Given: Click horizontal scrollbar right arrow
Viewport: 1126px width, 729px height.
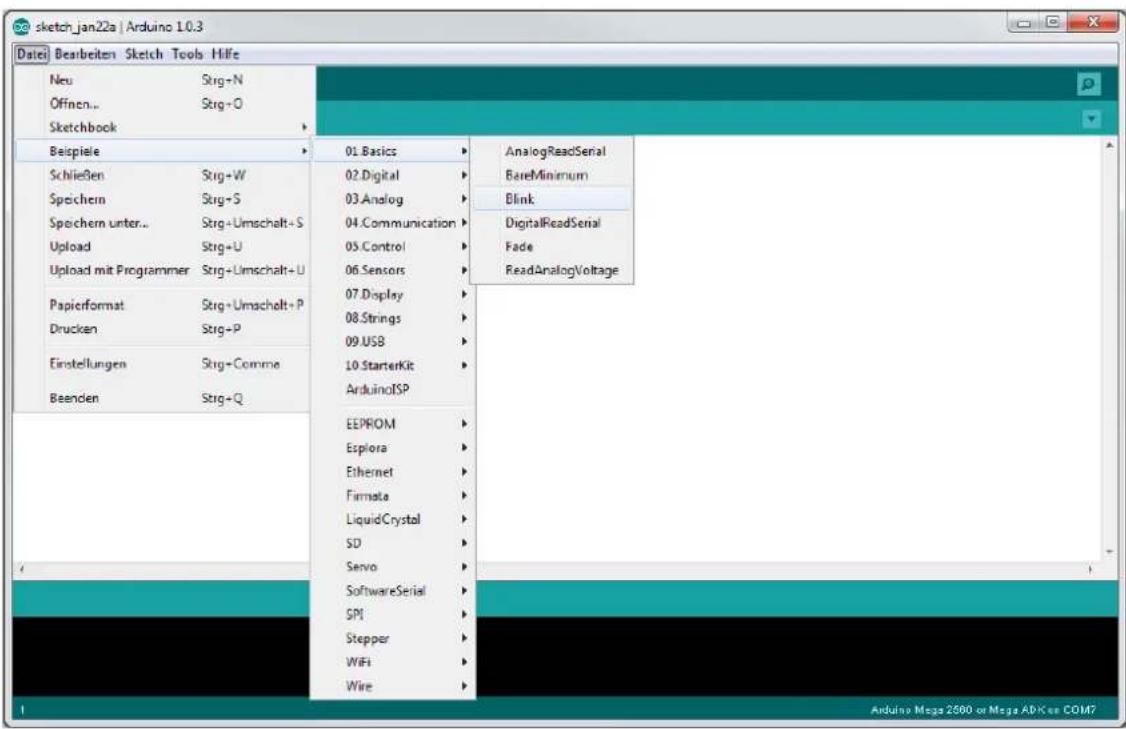Looking at the screenshot, I should coord(1090,569).
